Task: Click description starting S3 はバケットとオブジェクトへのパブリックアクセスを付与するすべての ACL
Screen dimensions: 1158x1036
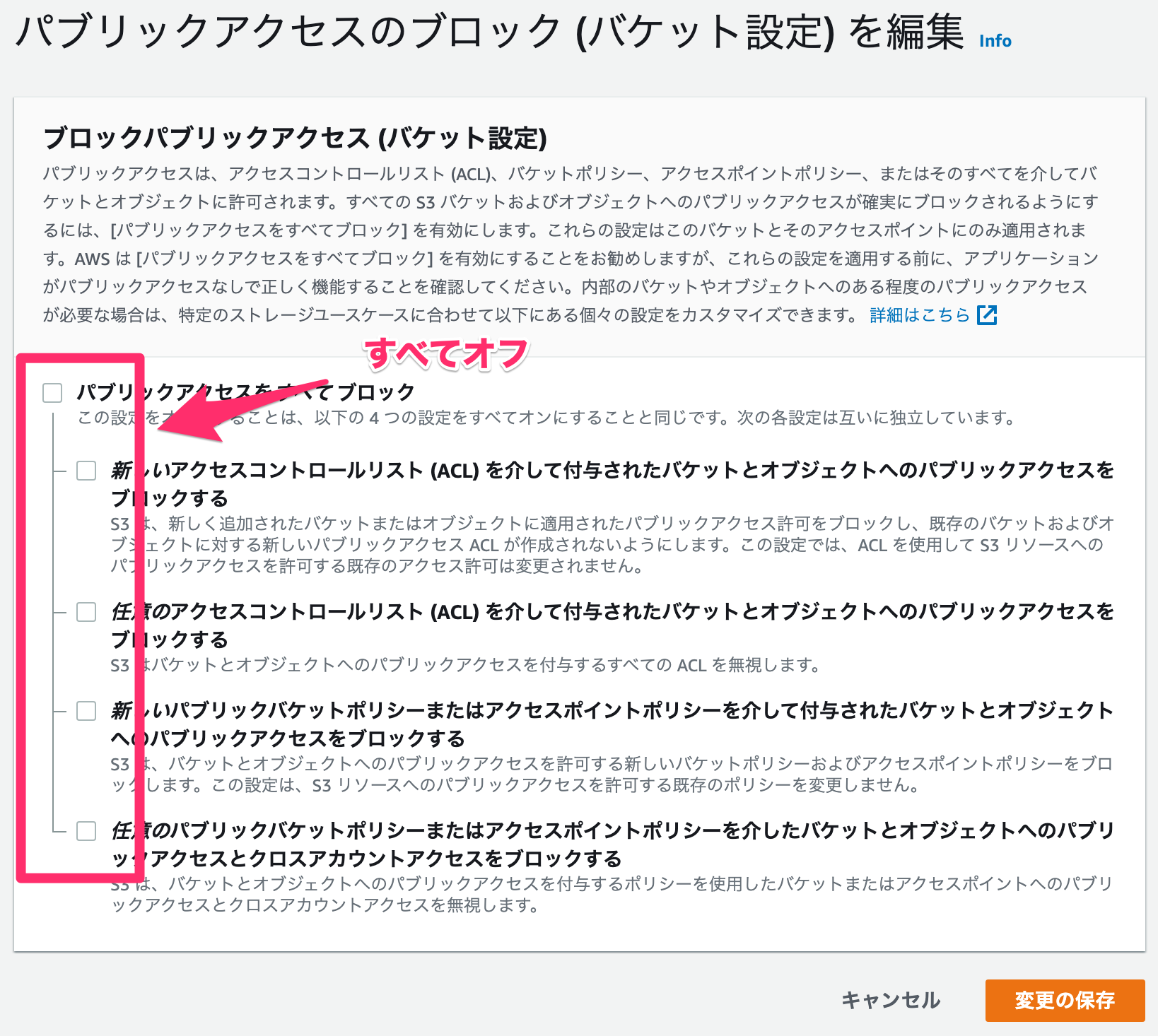Action: [465, 665]
